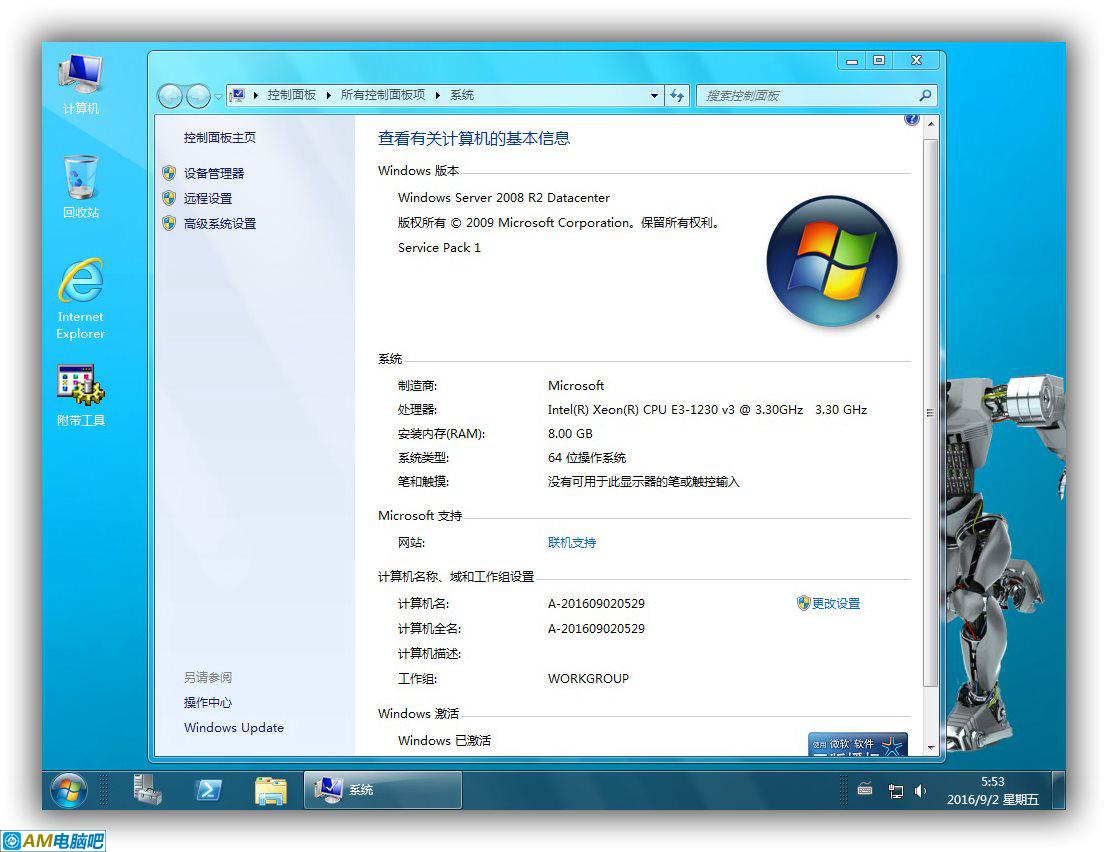
Task: Click 更改设置 to change computer name
Action: pos(836,603)
